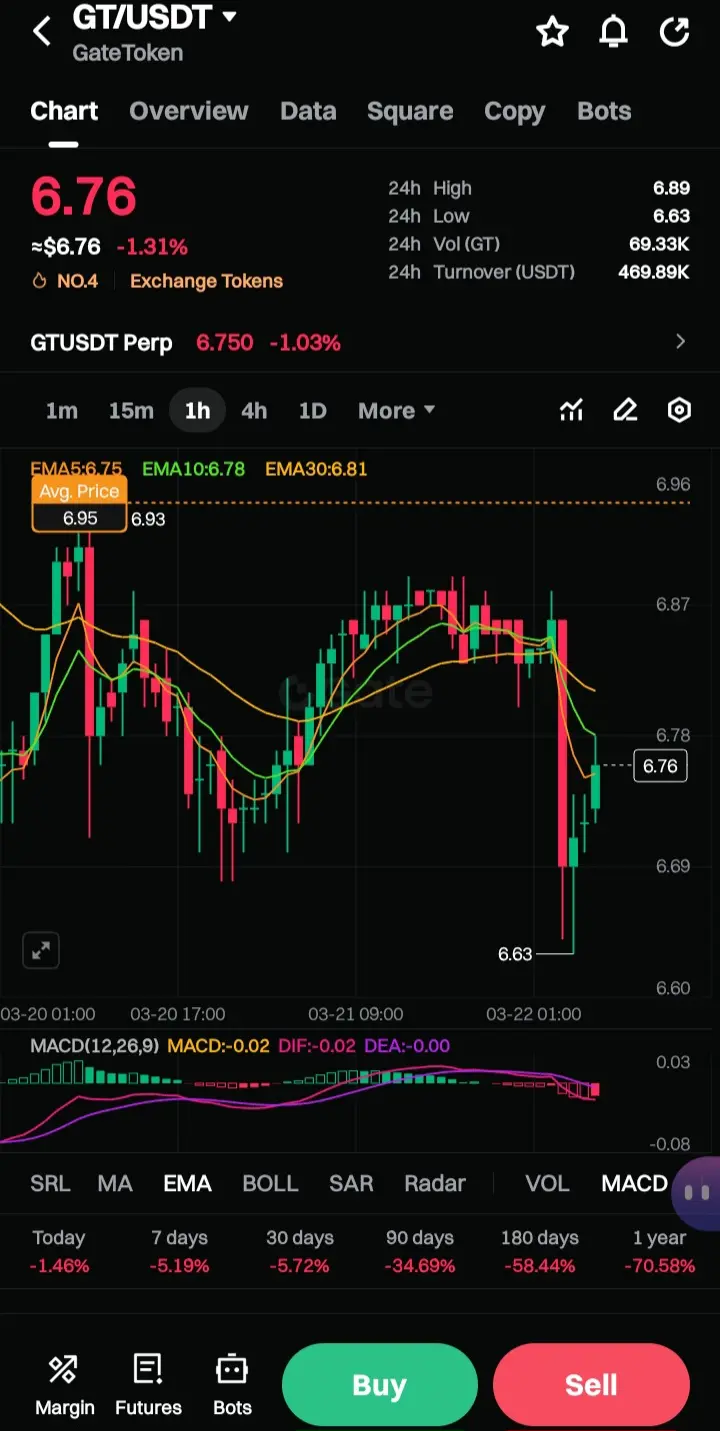Tap the GateToken subtitle
This screenshot has height=1431, width=720.
[x=127, y=53]
